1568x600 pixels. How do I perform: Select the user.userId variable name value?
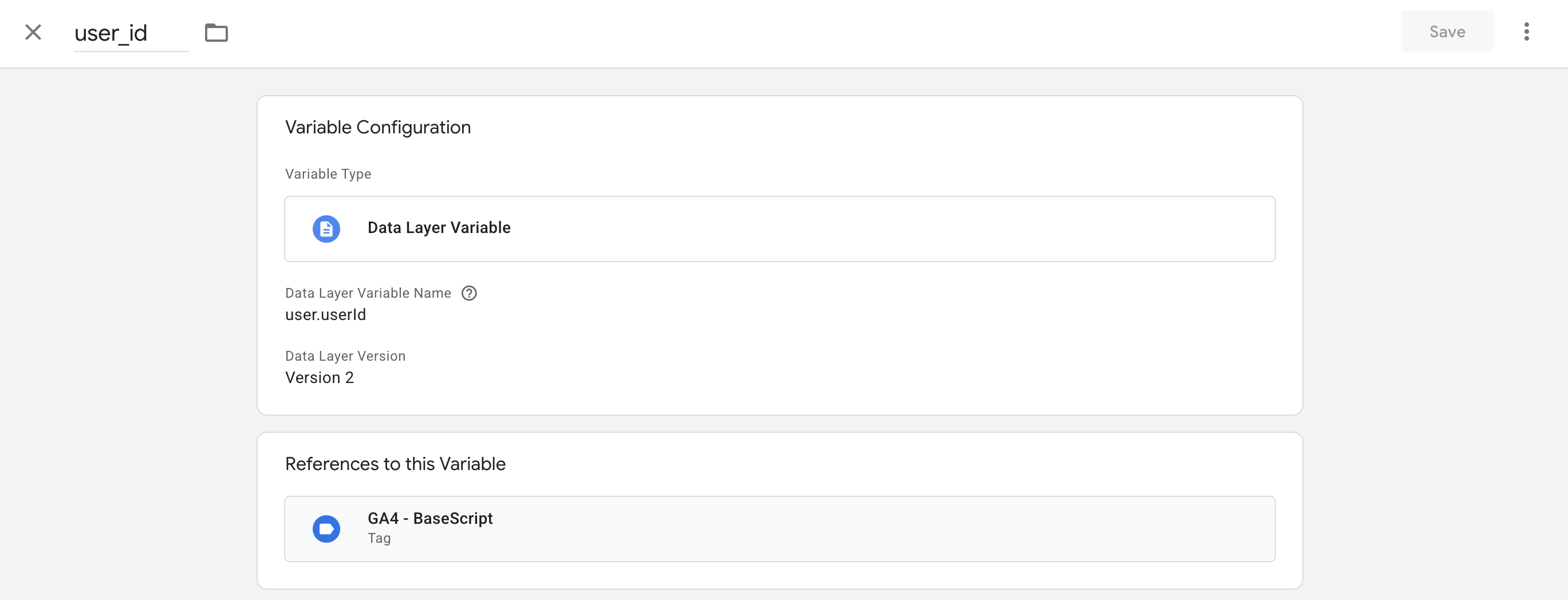(325, 315)
